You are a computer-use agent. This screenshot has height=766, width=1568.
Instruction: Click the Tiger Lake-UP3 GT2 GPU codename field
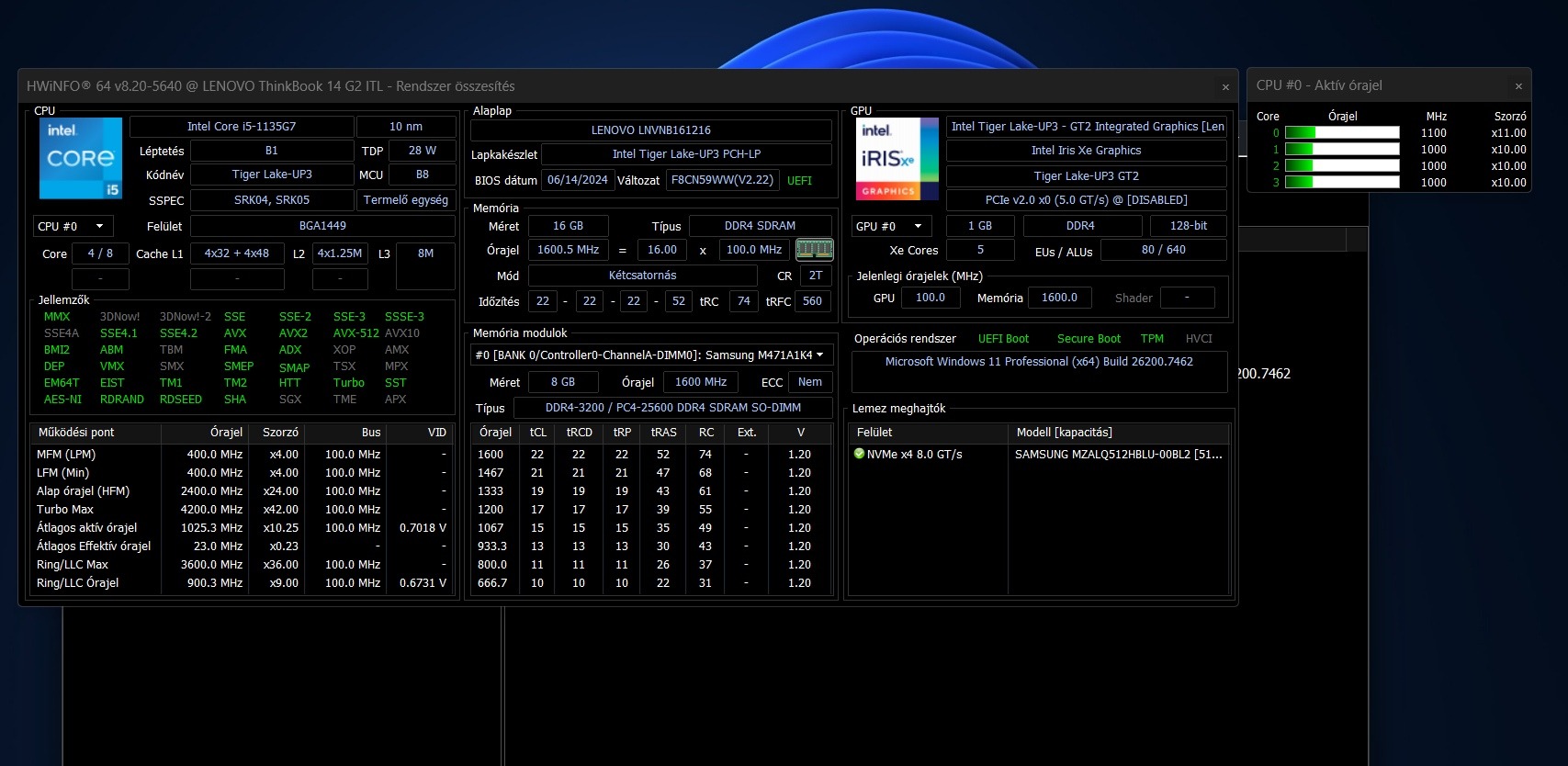tap(1086, 176)
